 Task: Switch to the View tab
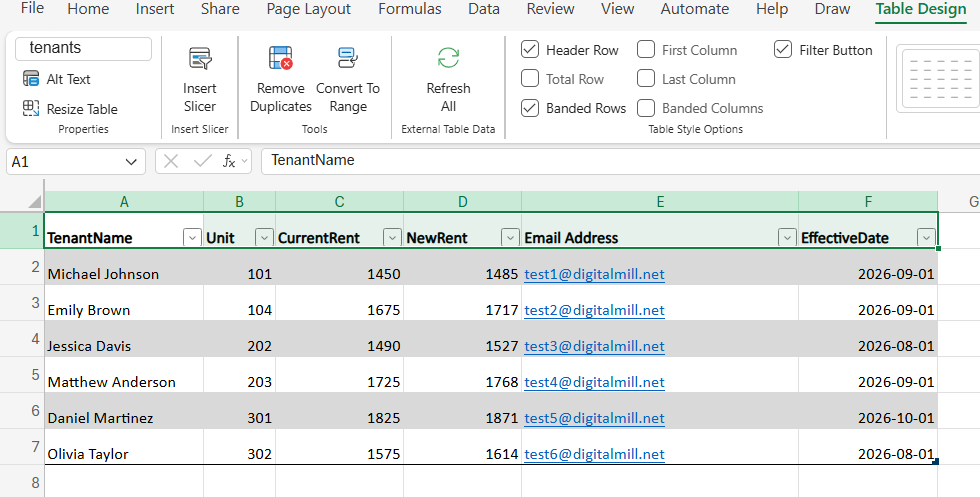[x=618, y=9]
